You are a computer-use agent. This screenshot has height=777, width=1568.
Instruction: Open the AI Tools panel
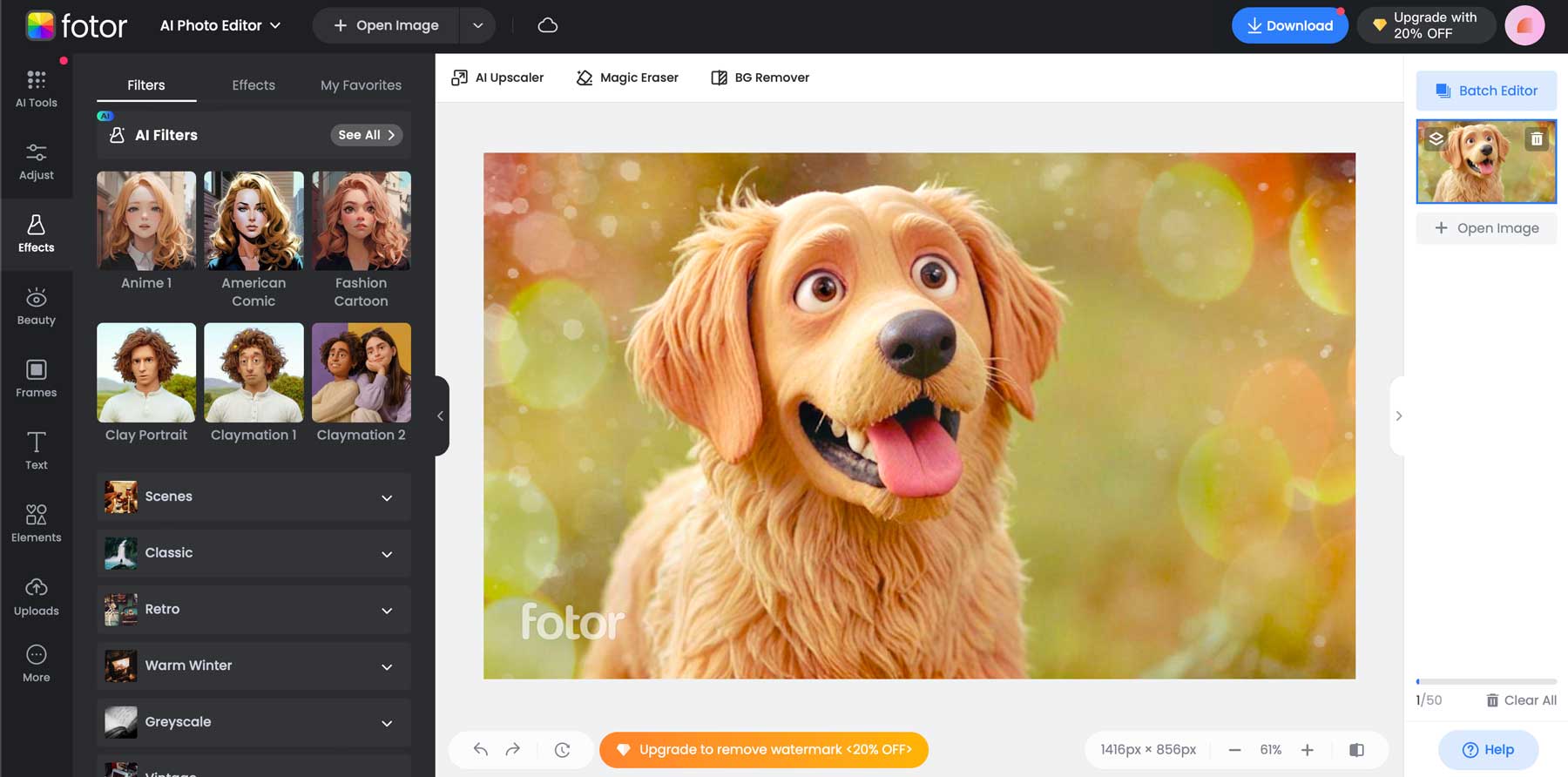(x=36, y=89)
